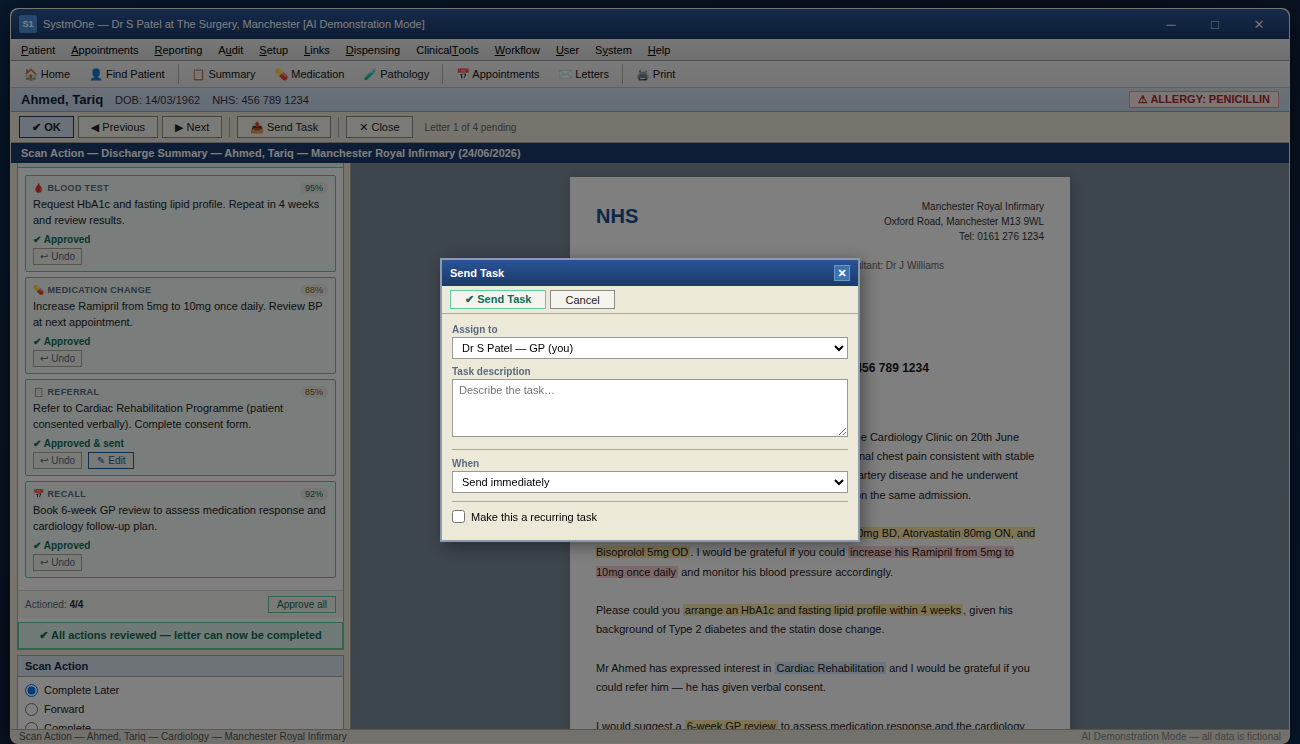This screenshot has width=1300, height=744.
Task: Select the Forward radio button
Action: 31,709
